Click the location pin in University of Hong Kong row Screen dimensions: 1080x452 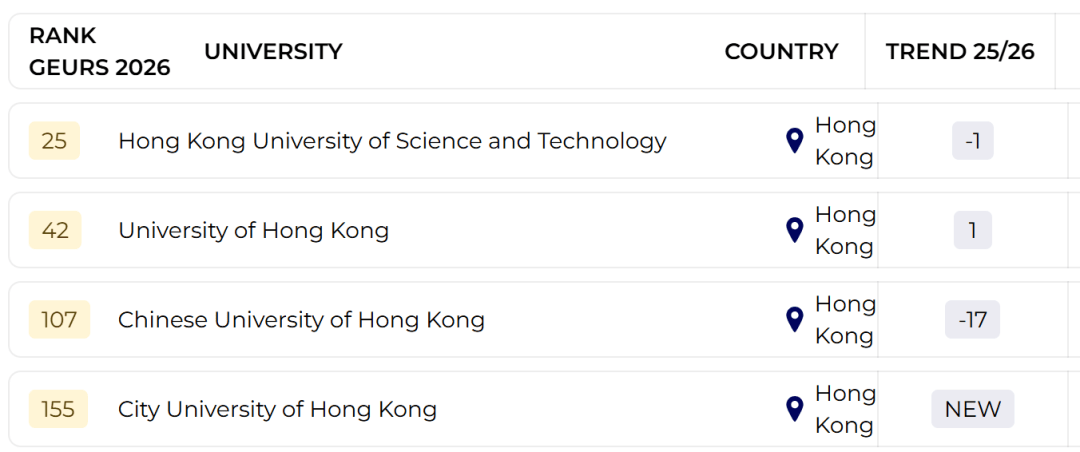795,230
